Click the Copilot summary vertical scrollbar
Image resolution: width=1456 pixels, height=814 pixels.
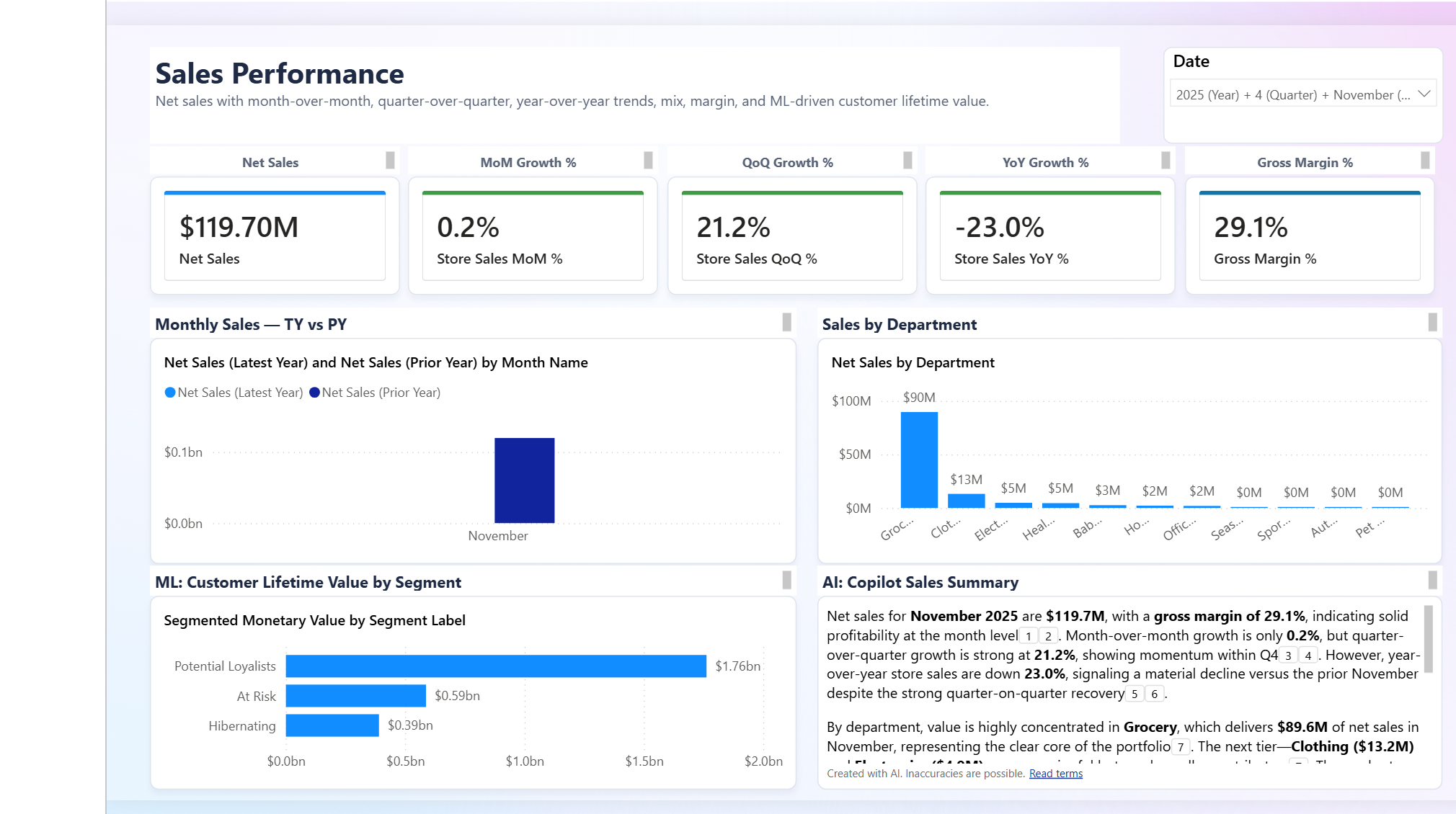click(x=1429, y=639)
